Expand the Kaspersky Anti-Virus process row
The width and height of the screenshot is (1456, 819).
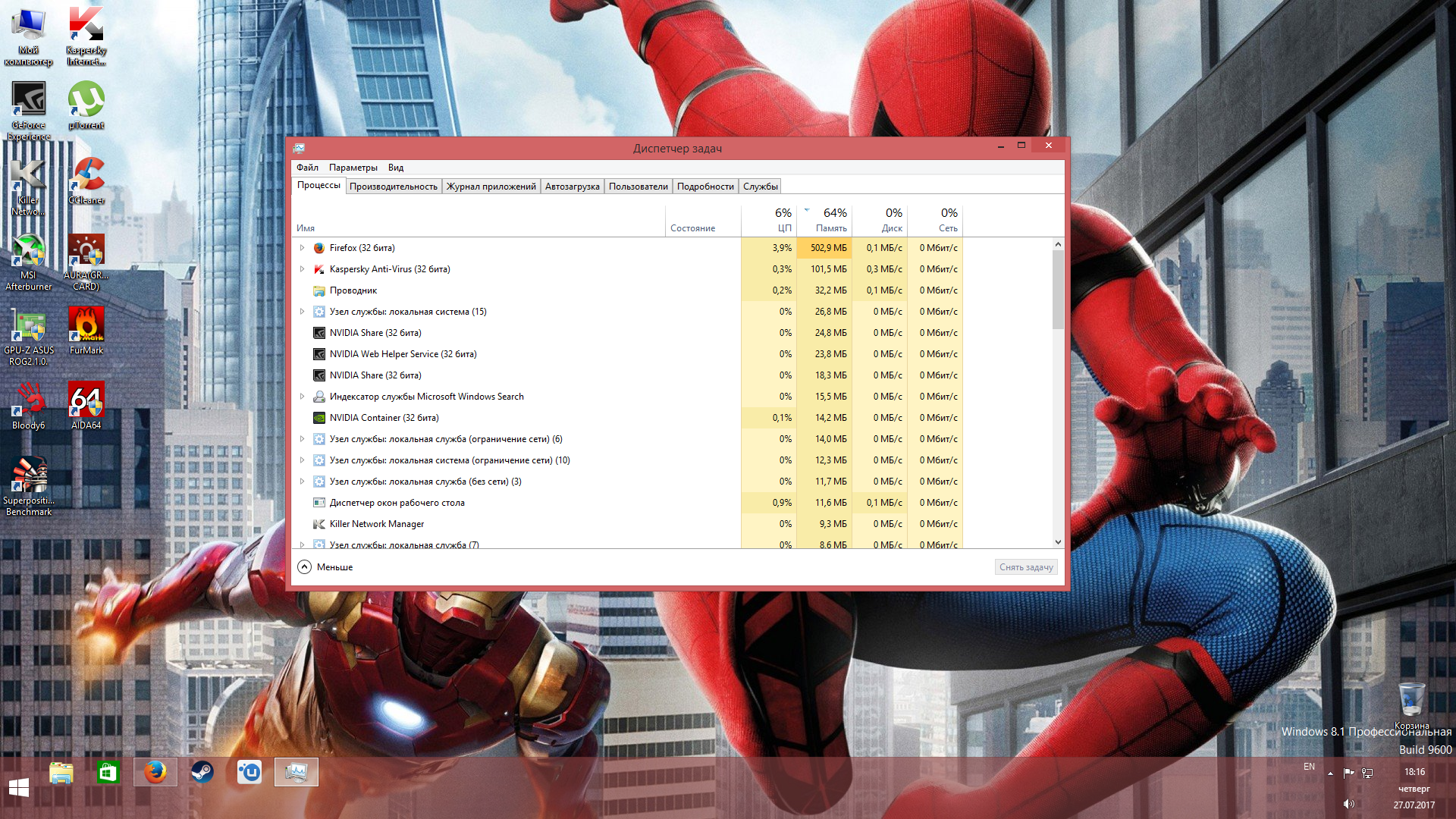[302, 269]
